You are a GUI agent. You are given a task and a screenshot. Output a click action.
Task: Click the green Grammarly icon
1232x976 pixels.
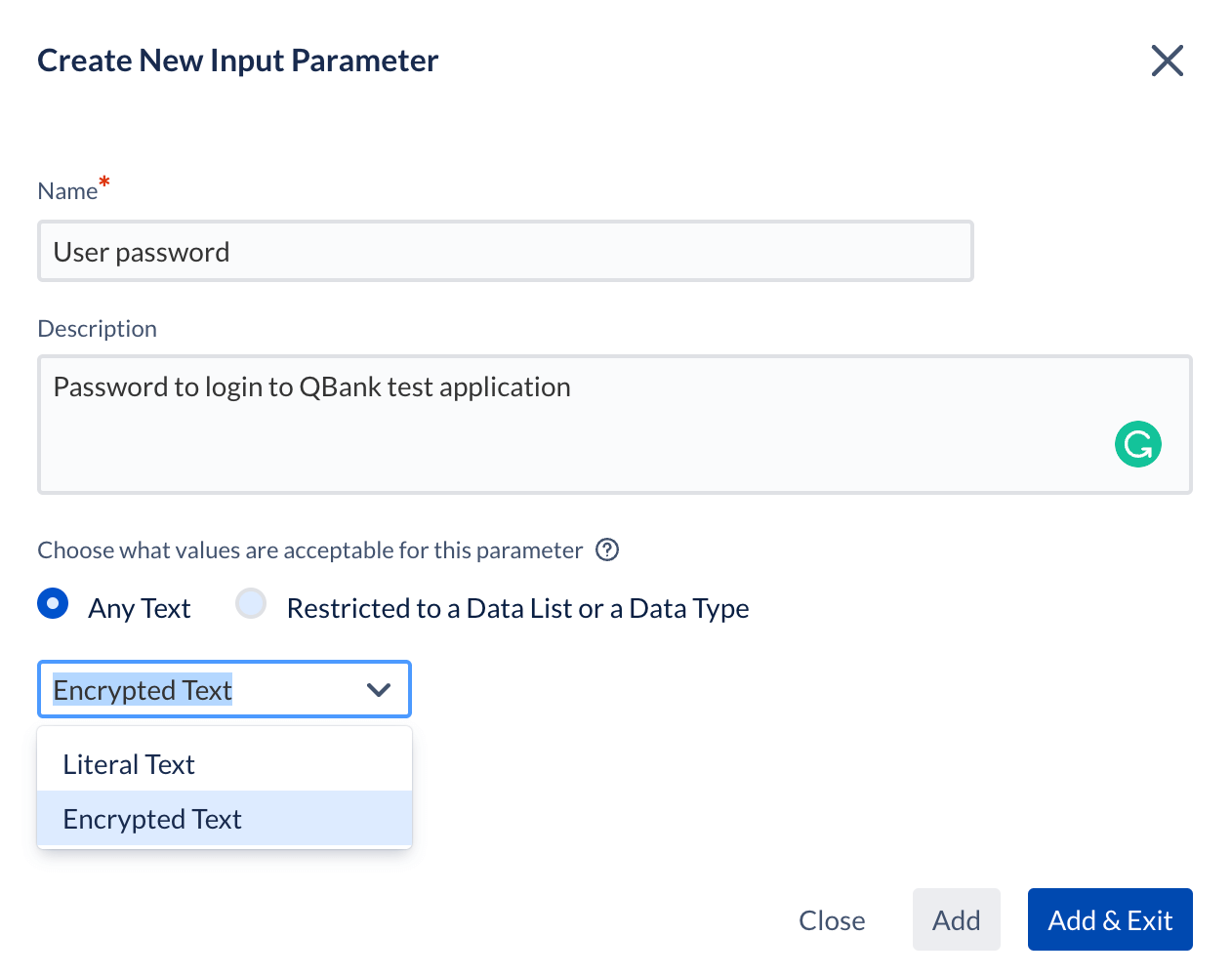click(1137, 444)
